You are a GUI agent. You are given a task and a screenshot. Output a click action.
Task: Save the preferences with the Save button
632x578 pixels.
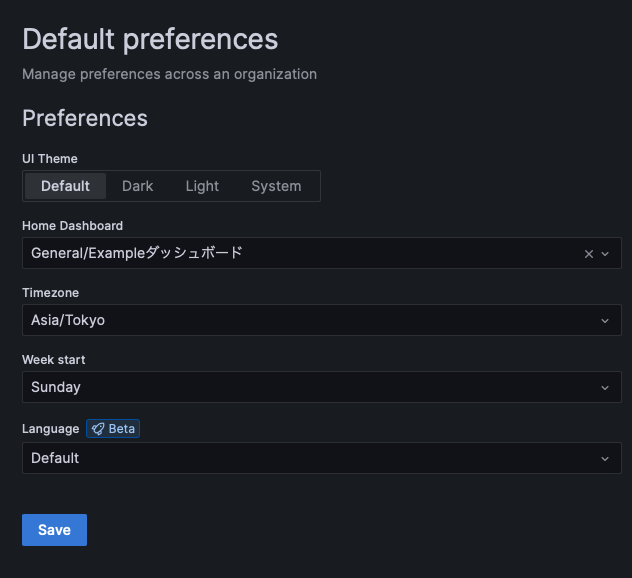[54, 530]
